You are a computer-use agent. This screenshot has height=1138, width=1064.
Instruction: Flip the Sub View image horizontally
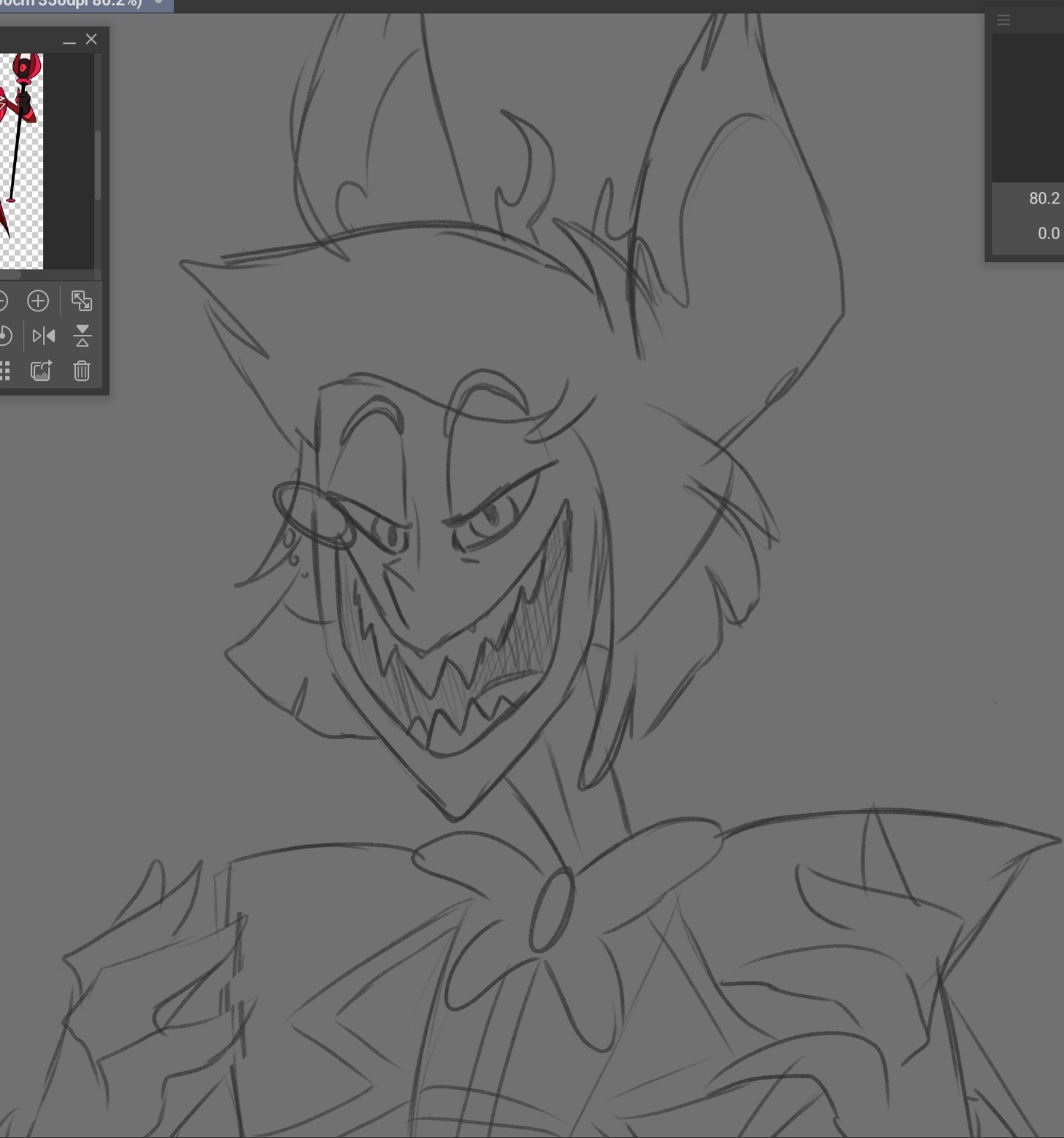(x=44, y=336)
